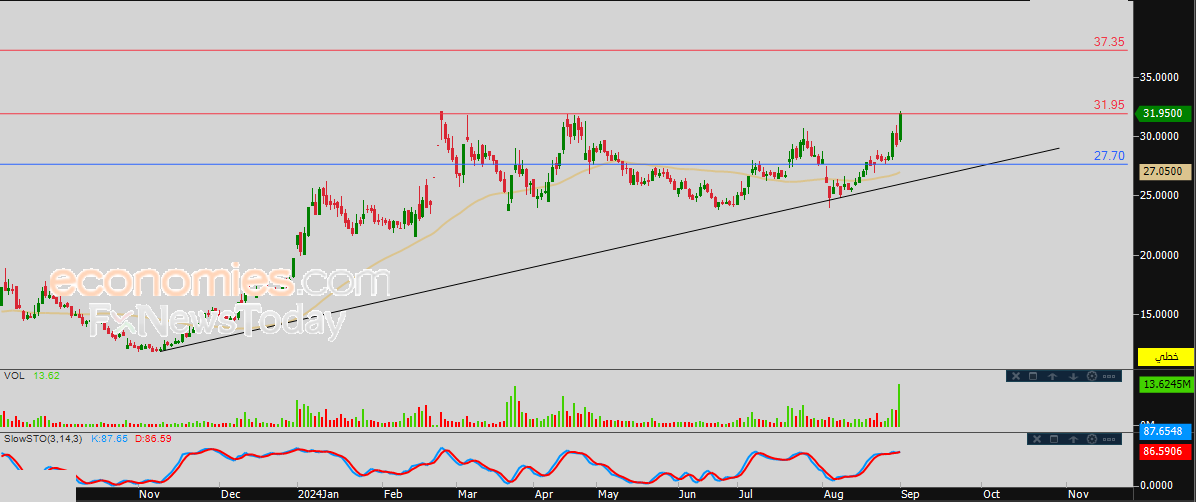Click the SlowSTO(3,14,3) indicator label
This screenshot has height=502, width=1196.
click(x=43, y=439)
